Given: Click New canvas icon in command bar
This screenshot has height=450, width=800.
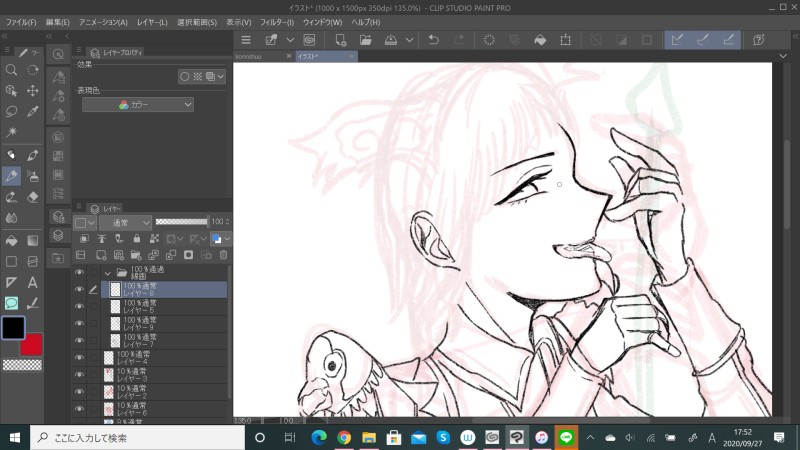Looking at the screenshot, I should pos(340,40).
